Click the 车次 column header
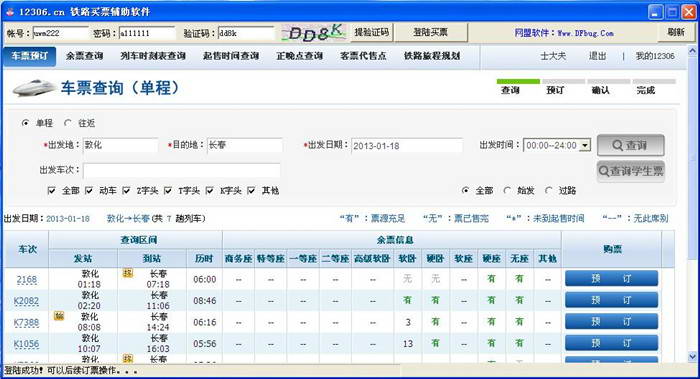Viewport: 700px width, 379px height. click(x=27, y=249)
